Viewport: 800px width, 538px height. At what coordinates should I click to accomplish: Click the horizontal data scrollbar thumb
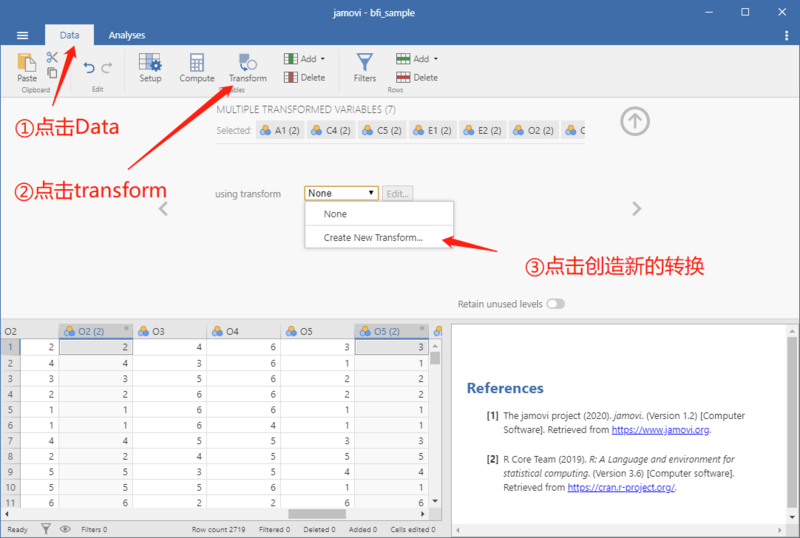[x=317, y=513]
